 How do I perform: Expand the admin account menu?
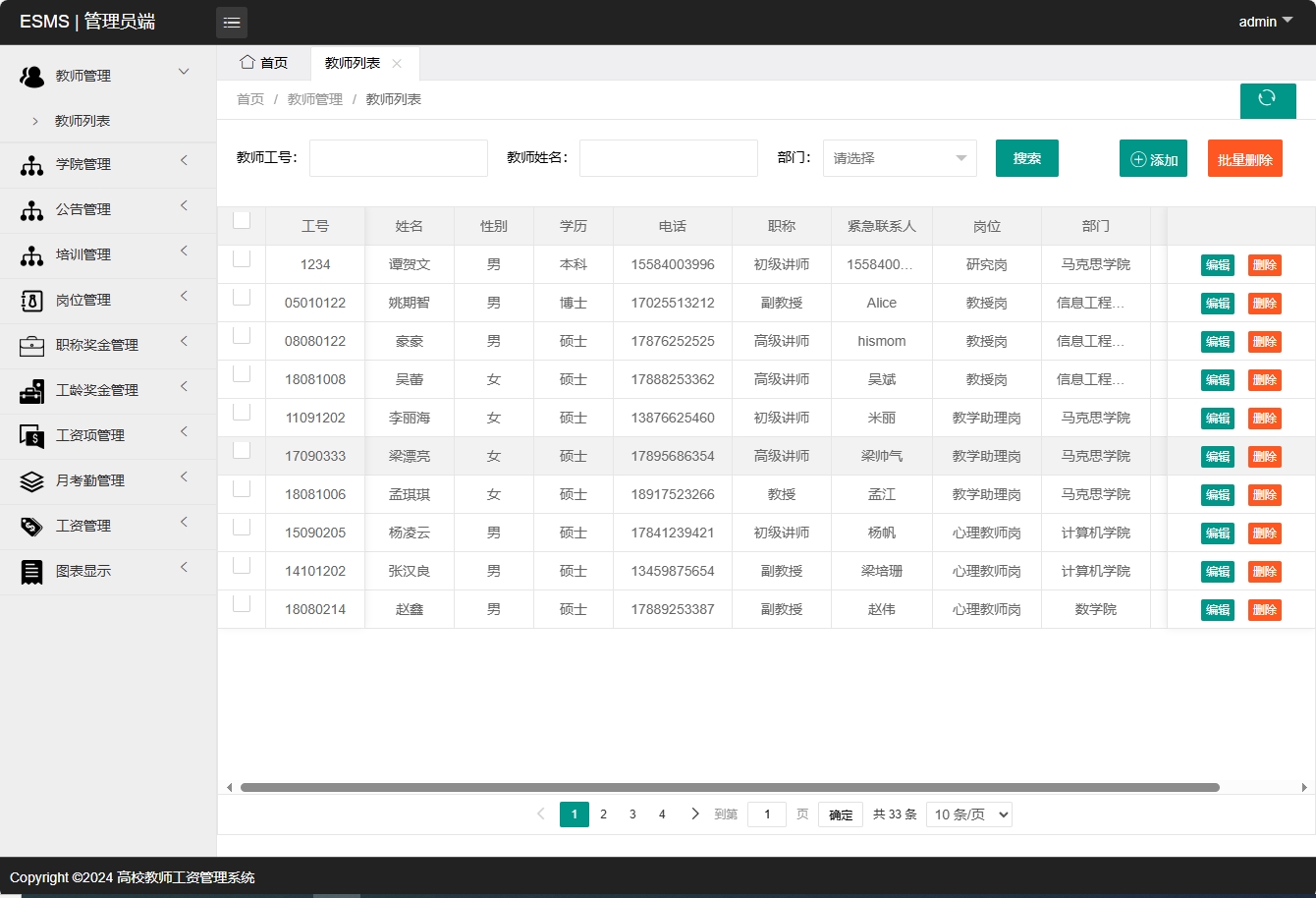[x=1265, y=21]
